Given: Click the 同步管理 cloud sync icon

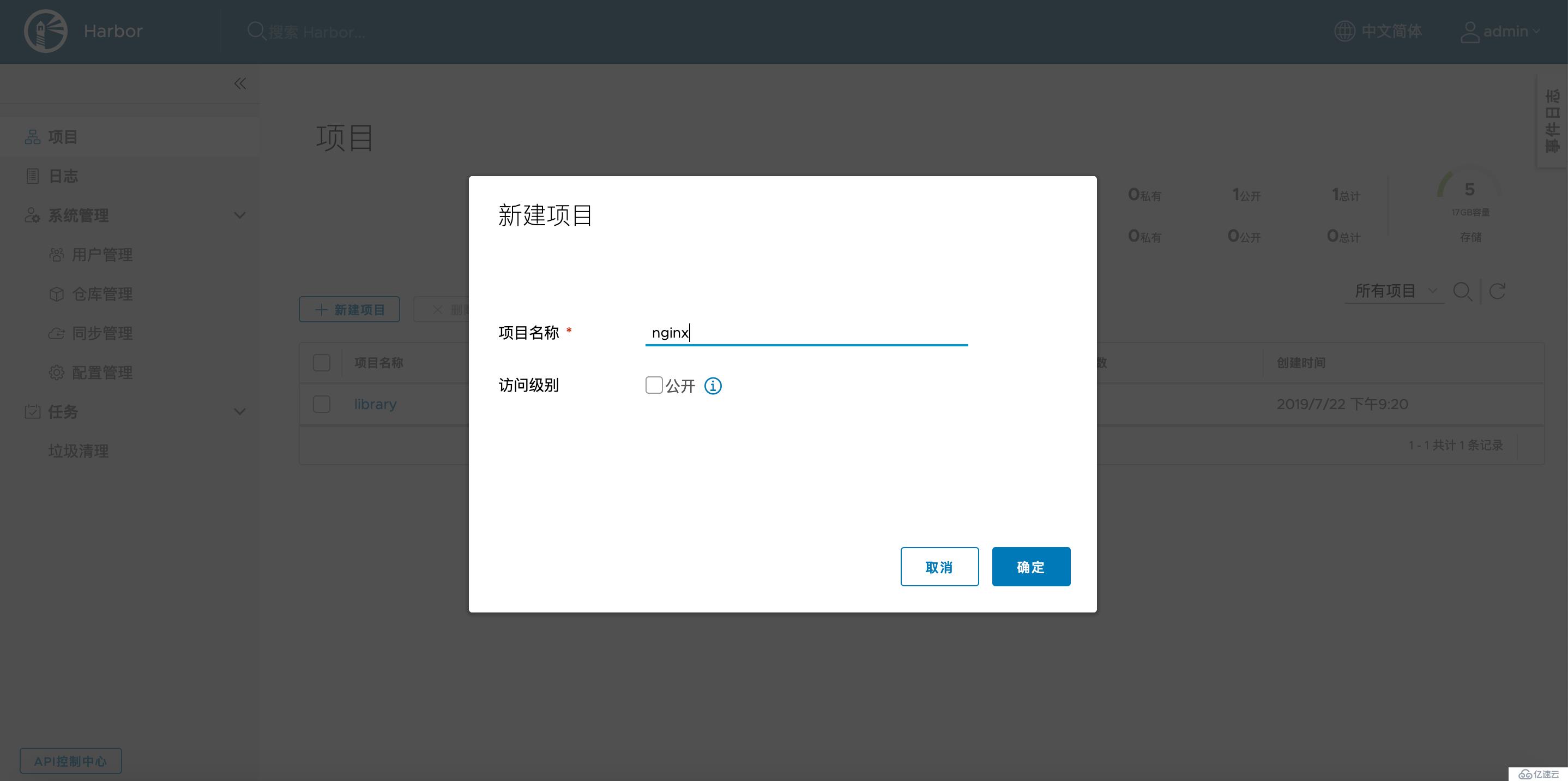Looking at the screenshot, I should [x=57, y=334].
